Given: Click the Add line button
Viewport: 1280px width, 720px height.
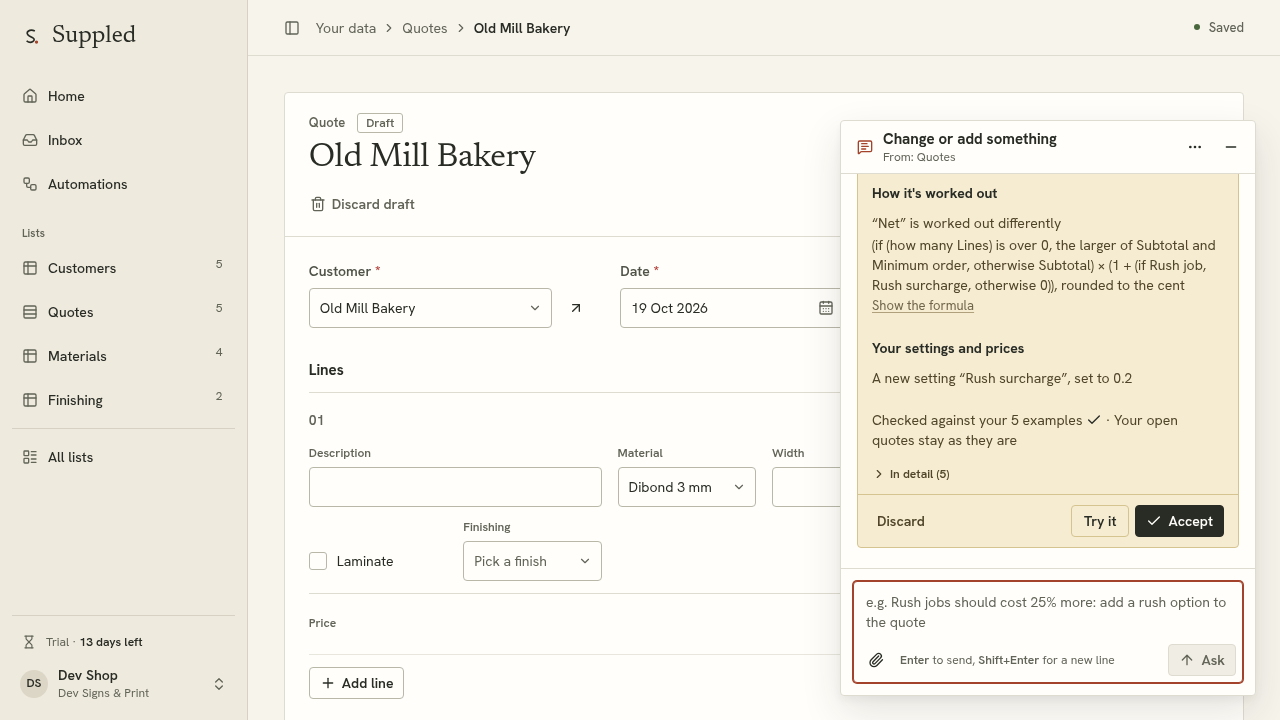Looking at the screenshot, I should [357, 683].
